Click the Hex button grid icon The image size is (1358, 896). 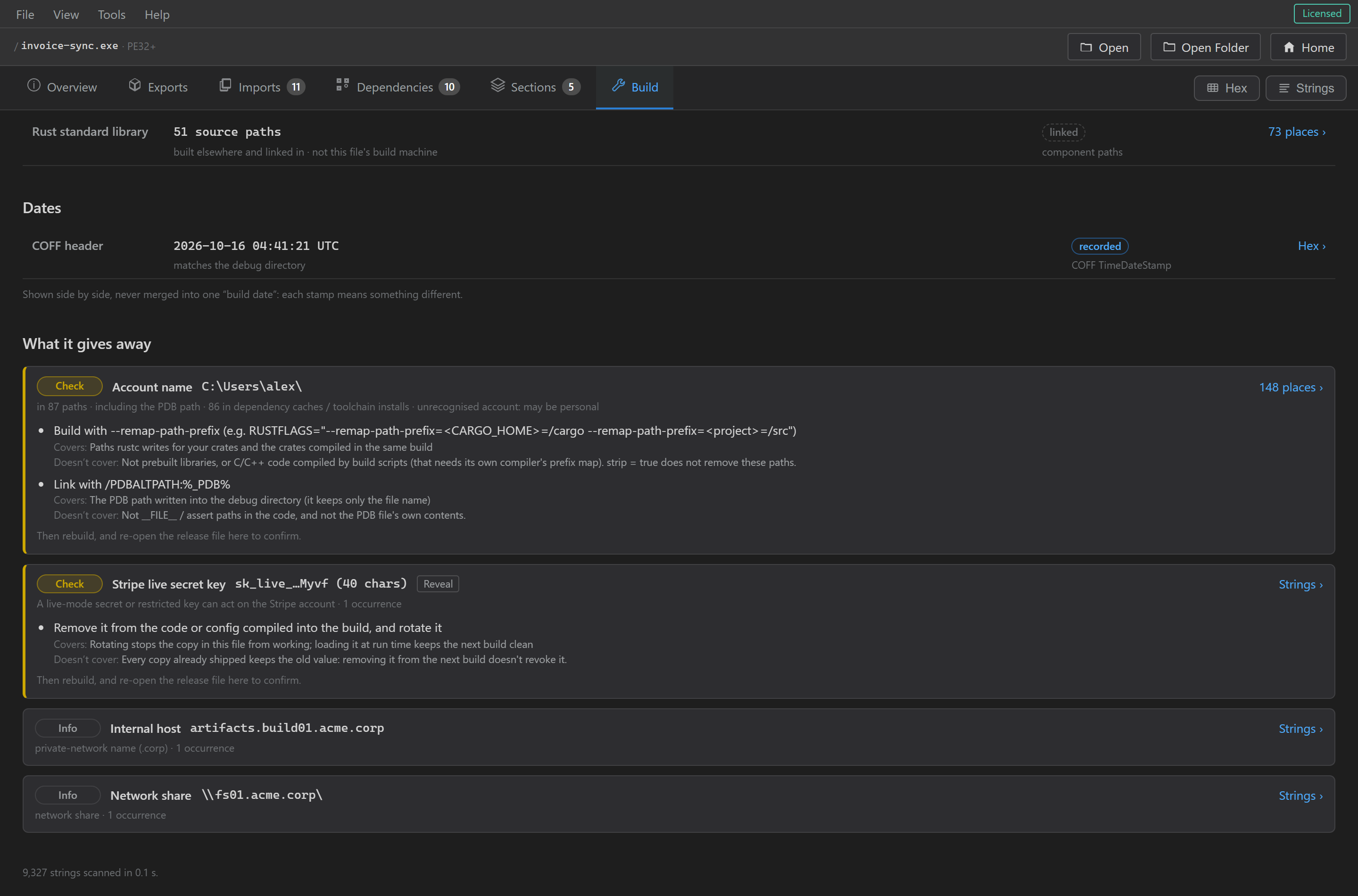click(x=1212, y=88)
